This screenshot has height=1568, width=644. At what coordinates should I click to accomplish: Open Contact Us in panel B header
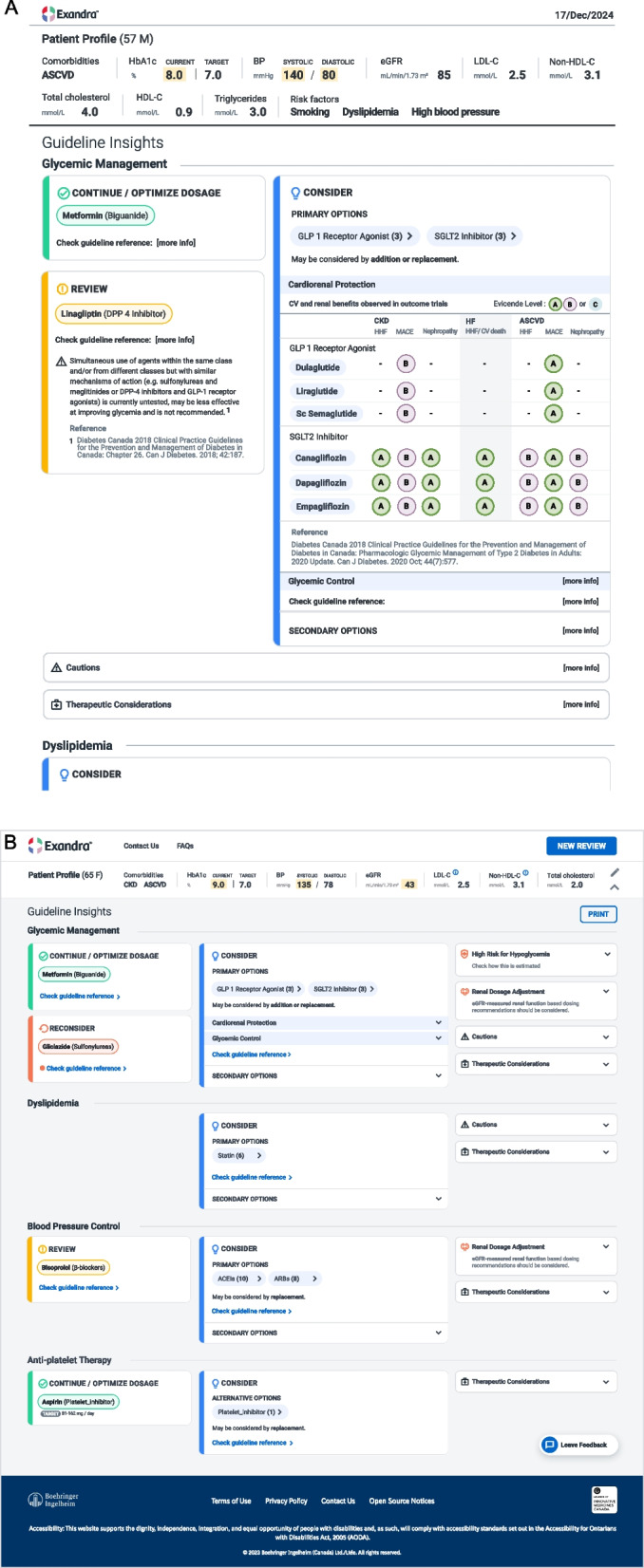pos(142,846)
